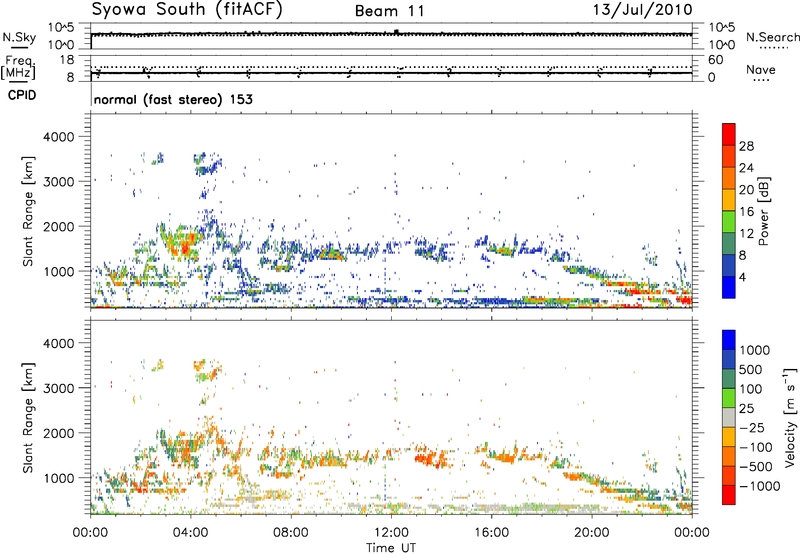Click the '60' Nave axis tick
Viewport: 800px width, 554px height.
click(716, 60)
